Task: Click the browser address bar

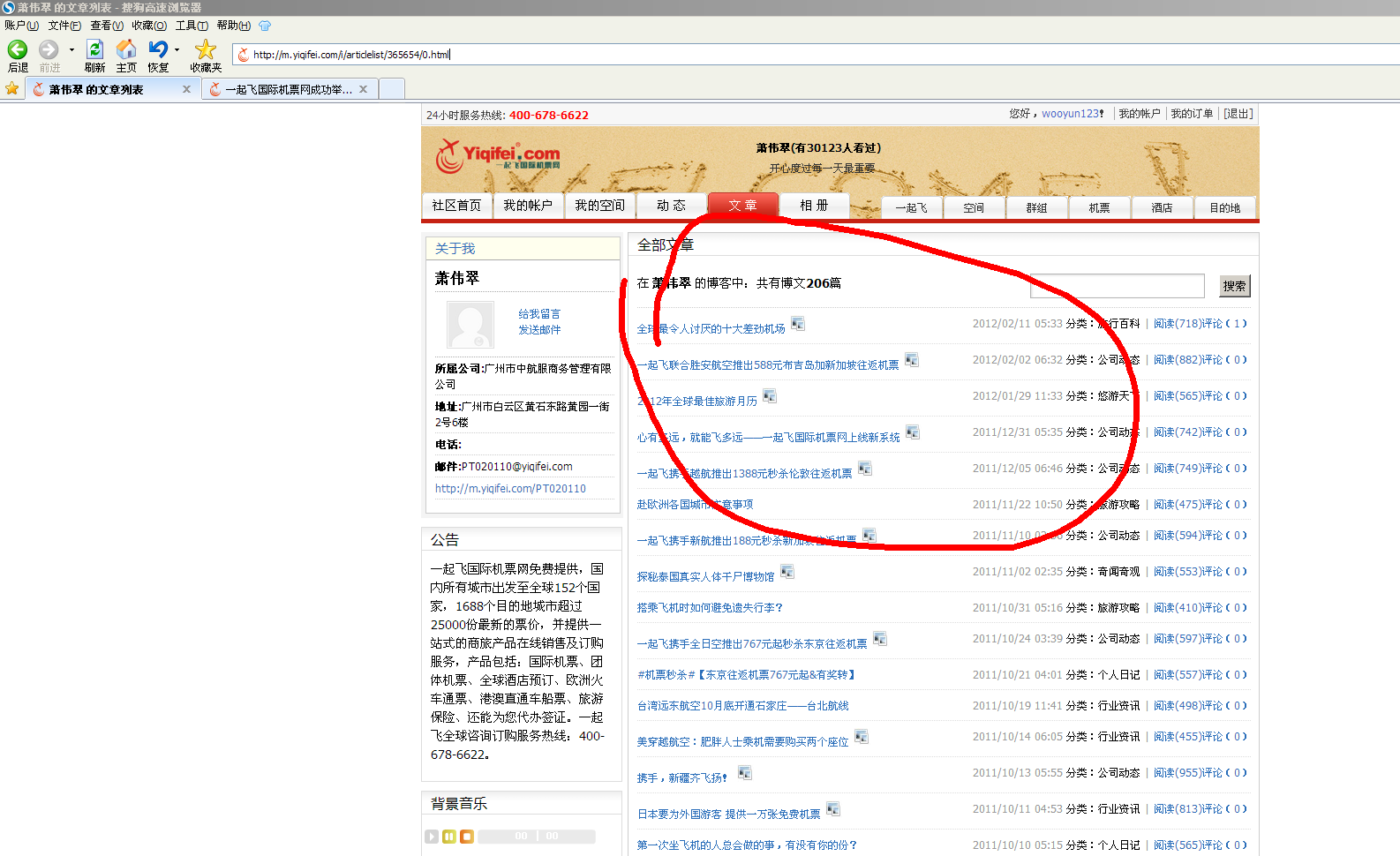Action: pyautogui.click(x=817, y=55)
